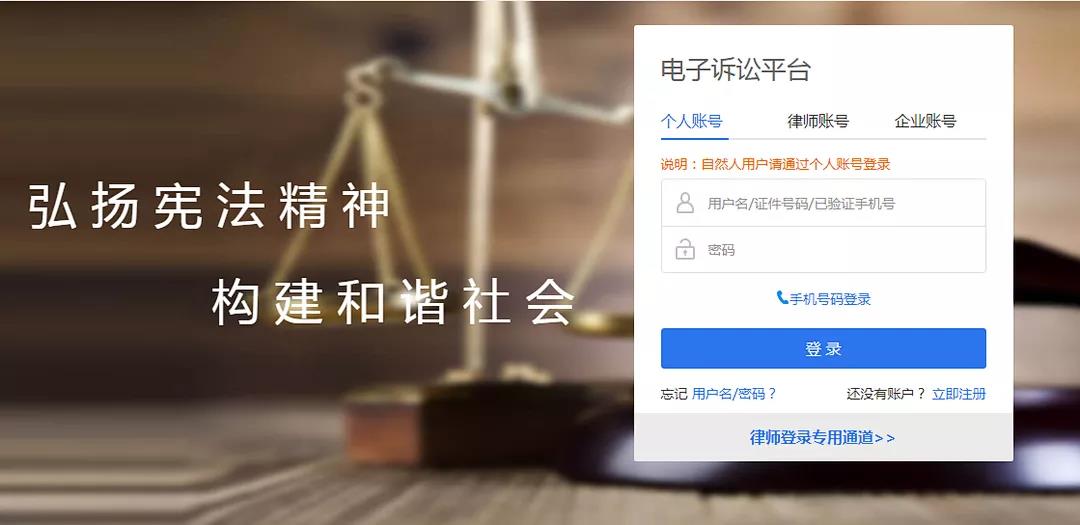Image resolution: width=1080 pixels, height=525 pixels.
Task: Click the 弘扬宪法精神 slogan text
Action: (209, 206)
